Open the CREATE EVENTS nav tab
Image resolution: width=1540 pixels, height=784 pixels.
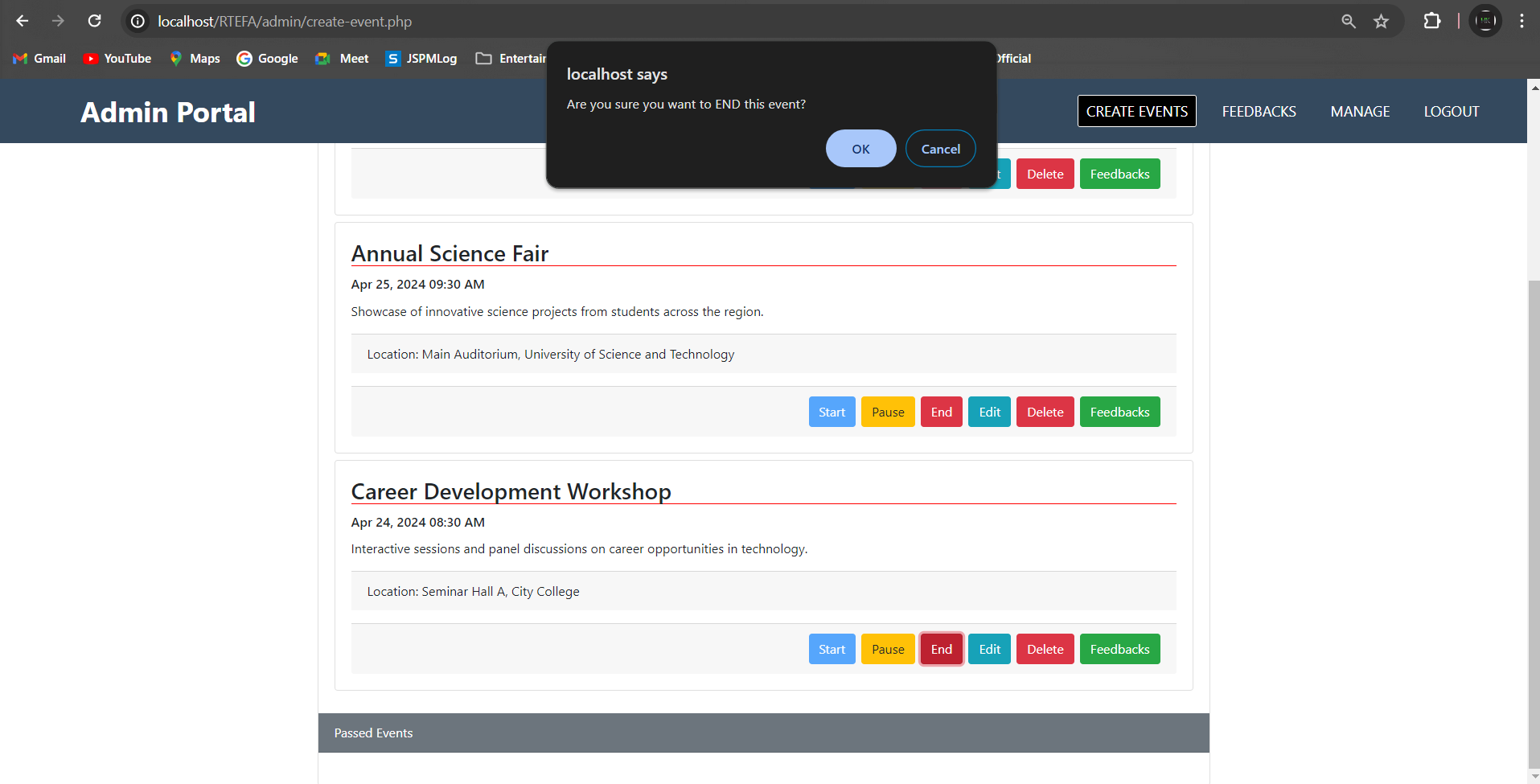pyautogui.click(x=1136, y=111)
